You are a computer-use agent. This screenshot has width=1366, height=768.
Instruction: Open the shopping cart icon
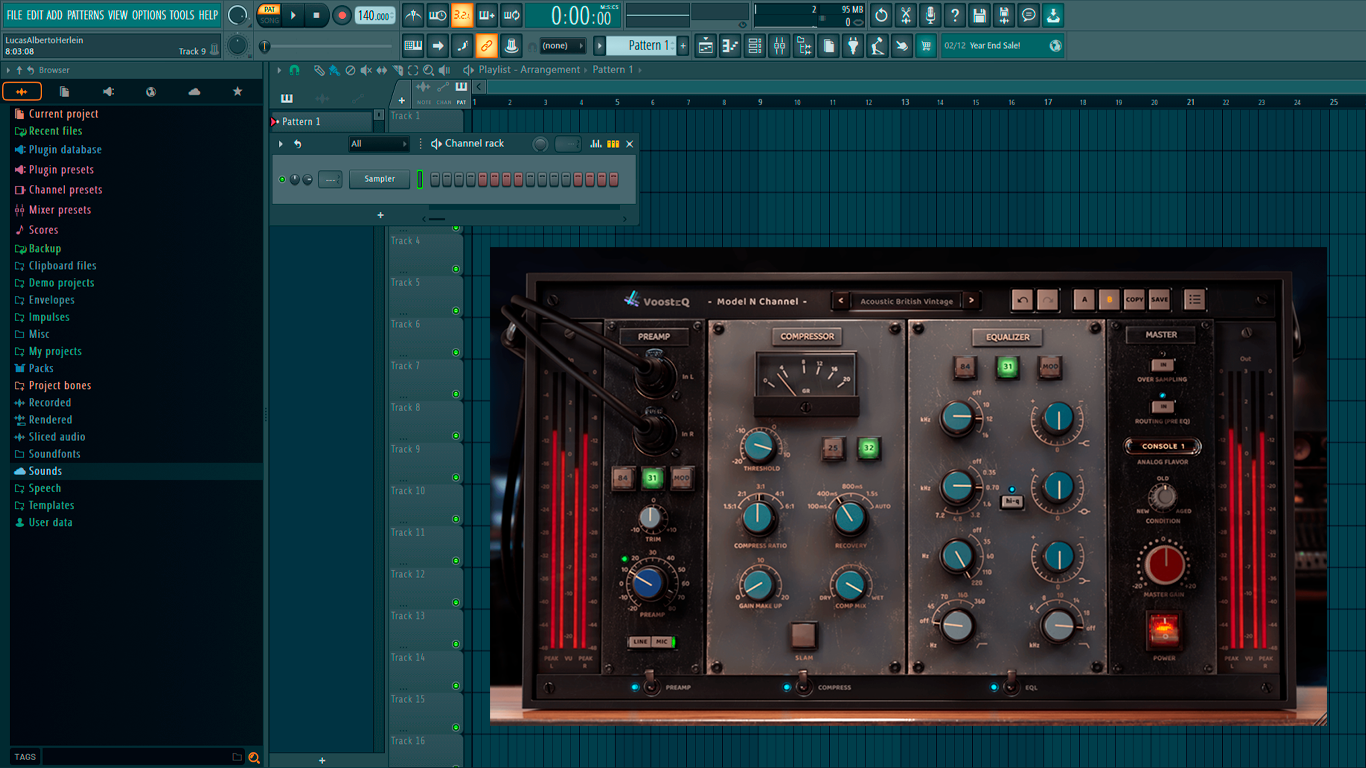point(926,46)
